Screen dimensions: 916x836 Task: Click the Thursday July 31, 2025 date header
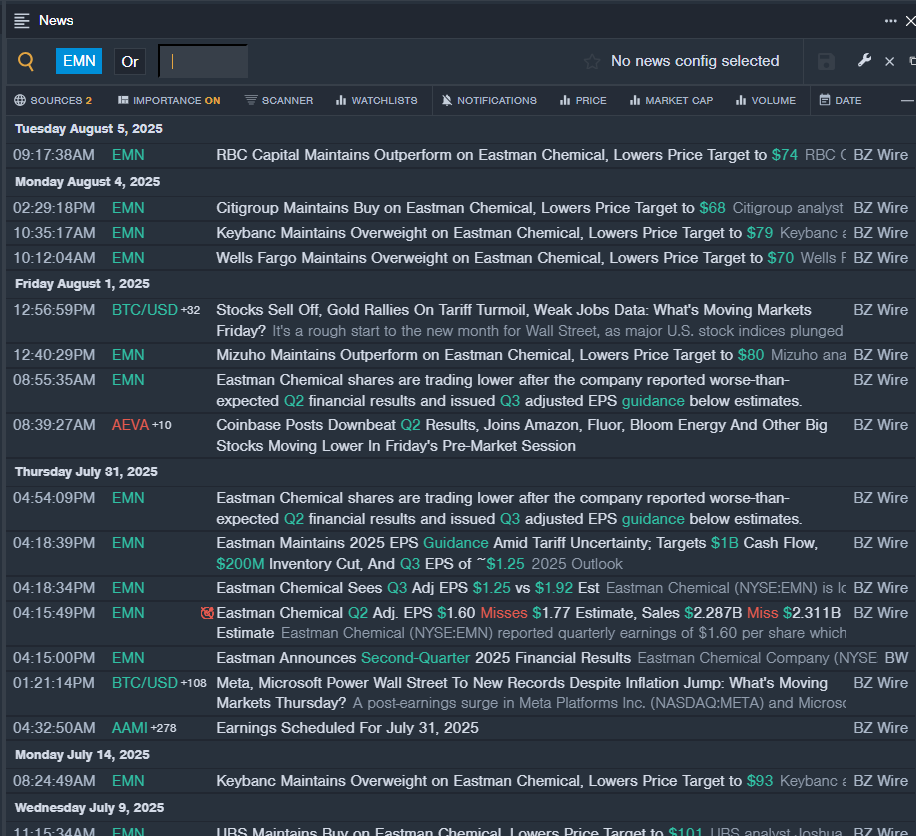click(x=86, y=471)
